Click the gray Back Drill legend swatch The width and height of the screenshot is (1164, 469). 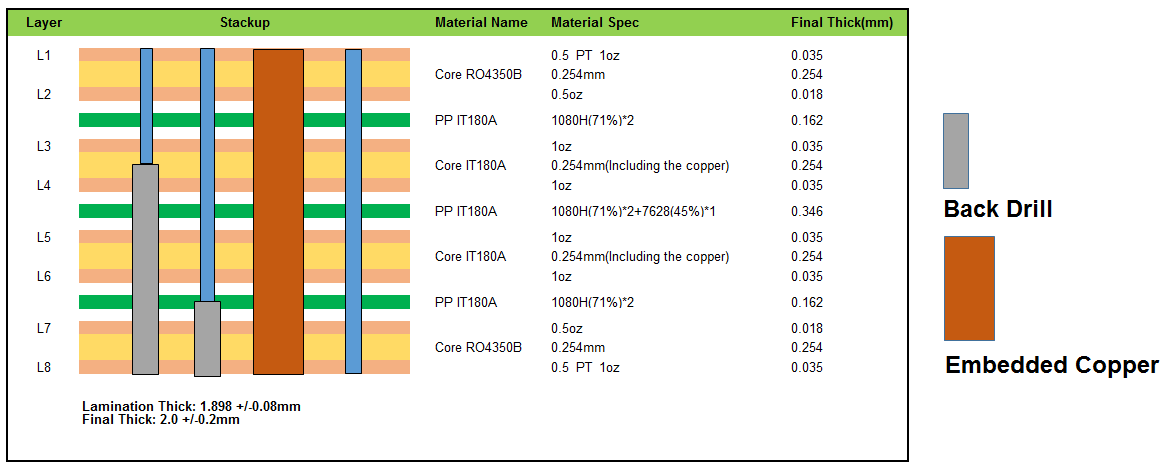[x=956, y=151]
